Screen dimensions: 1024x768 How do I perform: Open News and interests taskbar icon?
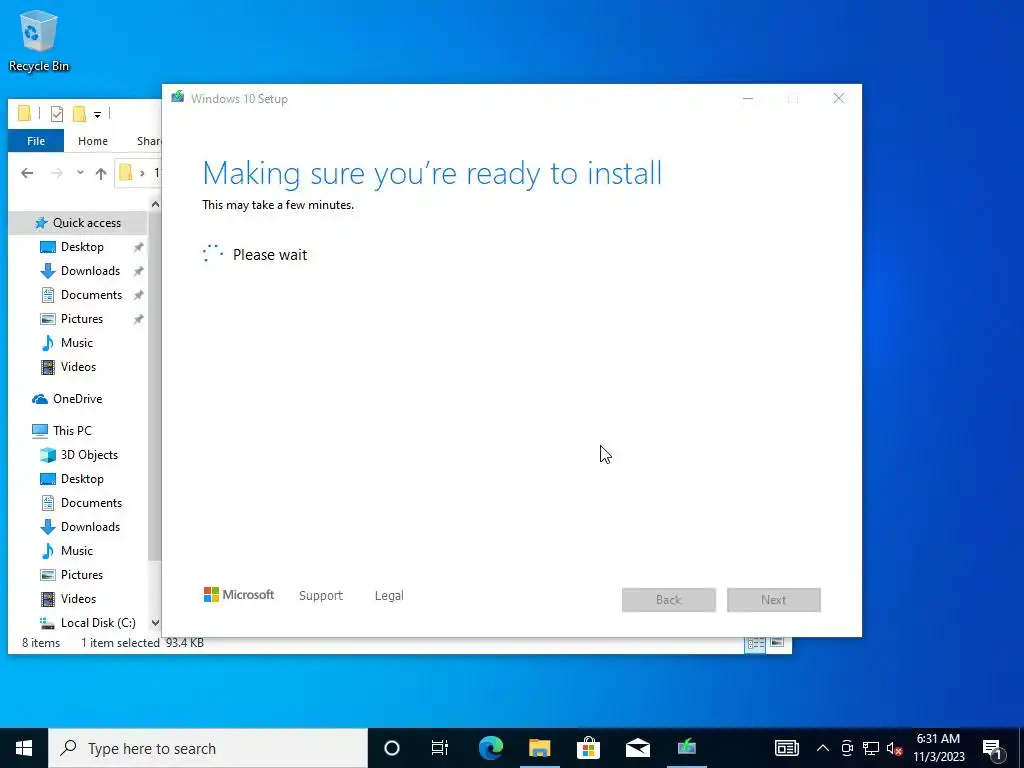[x=787, y=748]
